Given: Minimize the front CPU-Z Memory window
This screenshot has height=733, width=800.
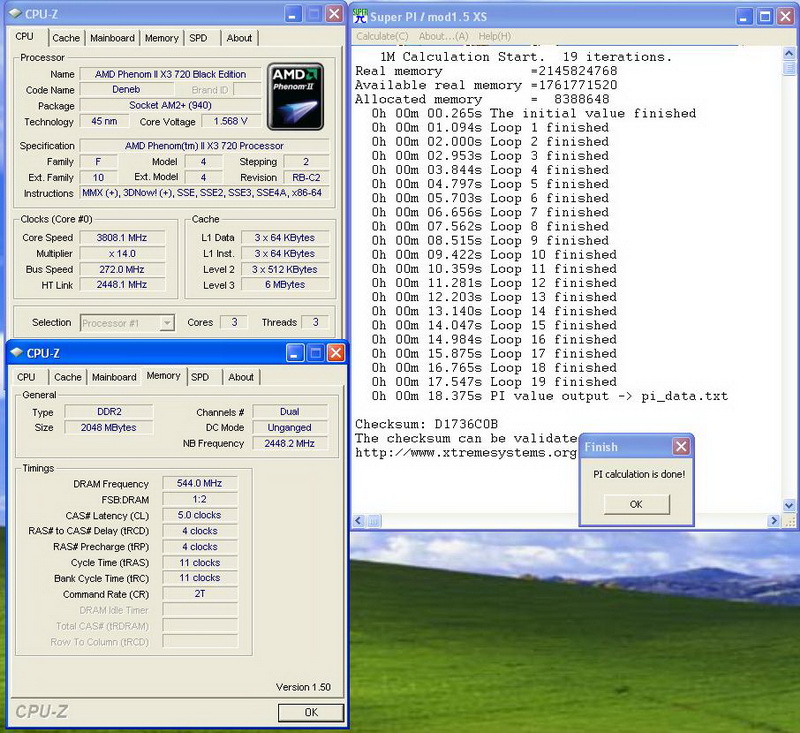Looking at the screenshot, I should click(x=296, y=353).
